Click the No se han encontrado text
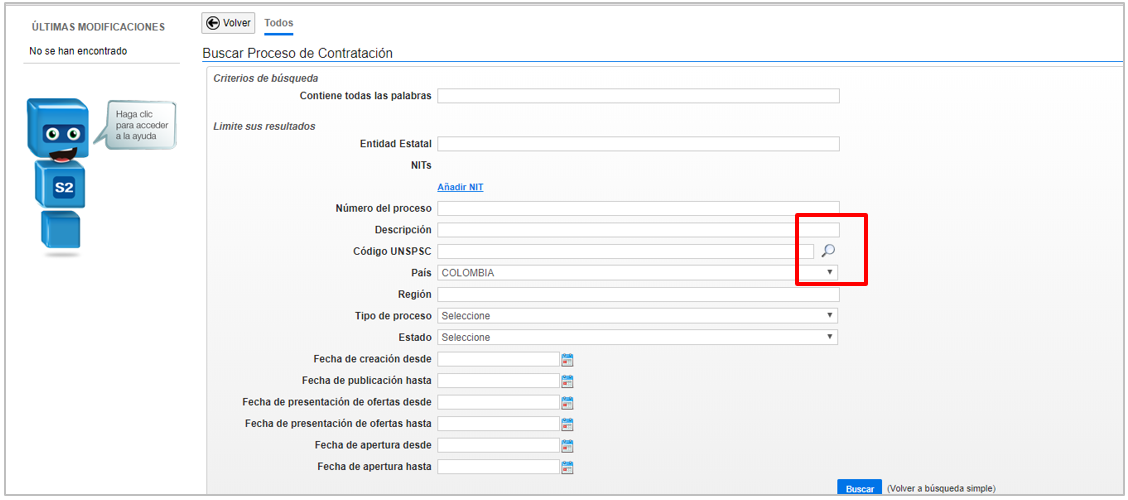Screen dimensions: 1128x500 click(78, 51)
